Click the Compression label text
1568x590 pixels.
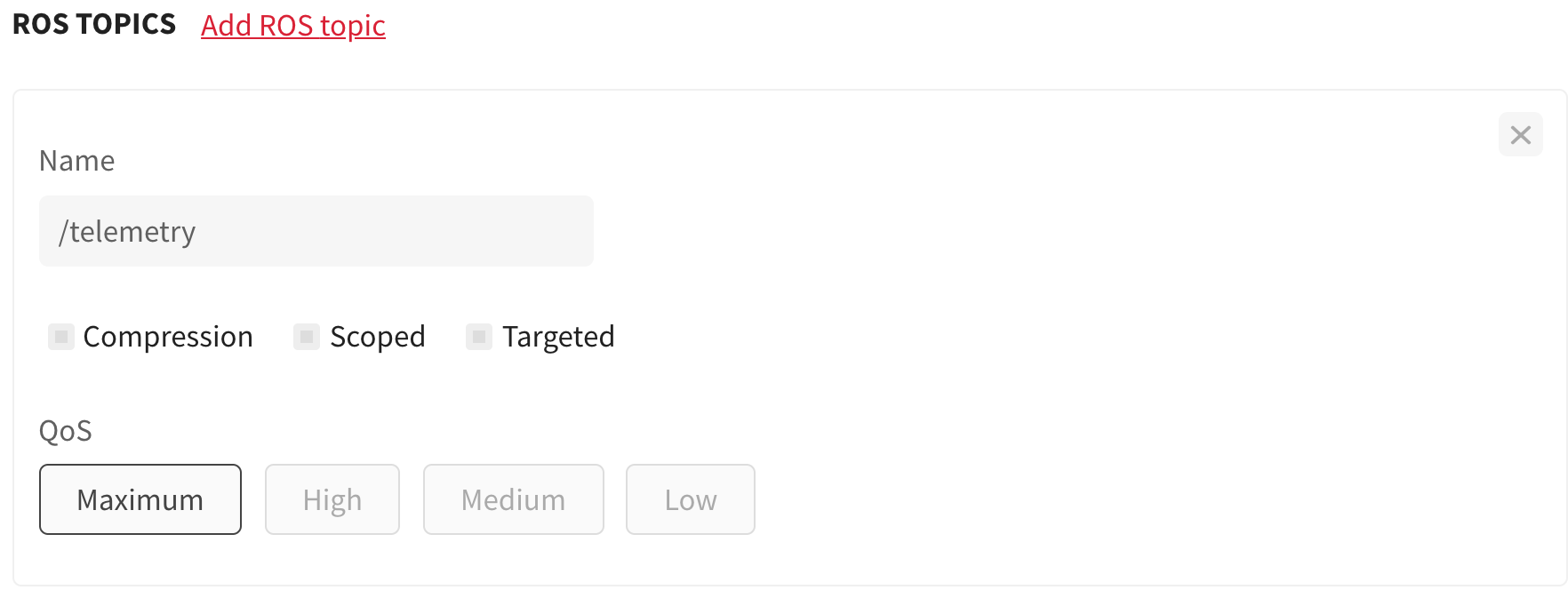pos(168,337)
